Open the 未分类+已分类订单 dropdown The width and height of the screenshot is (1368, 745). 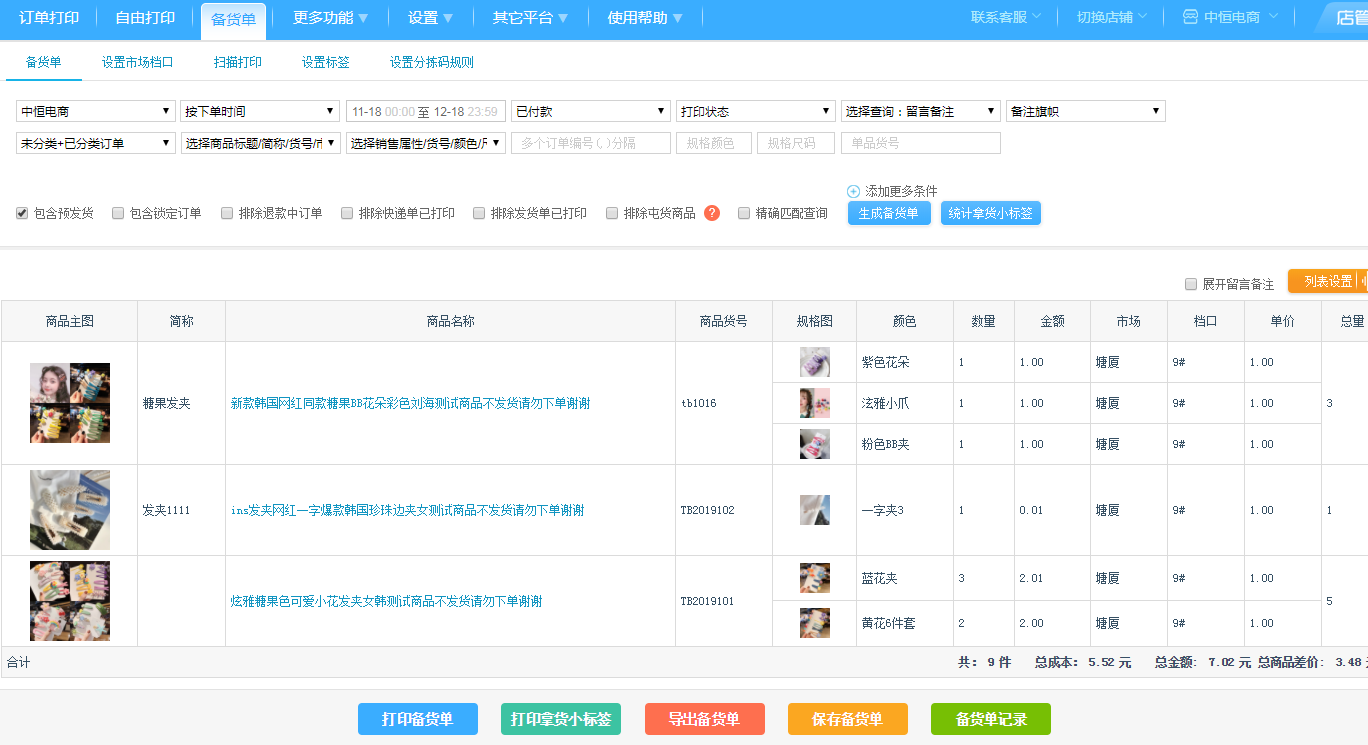pos(96,143)
